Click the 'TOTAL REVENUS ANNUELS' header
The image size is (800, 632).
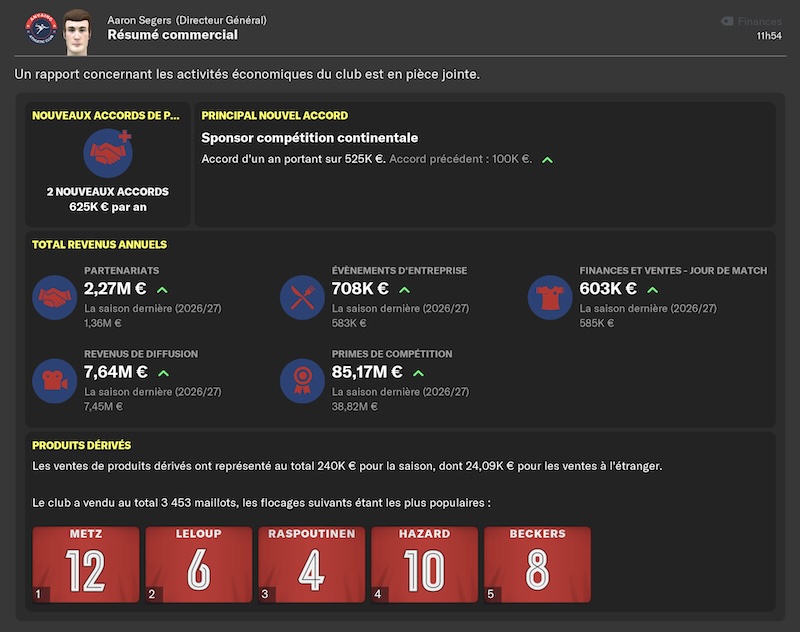[x=99, y=245]
